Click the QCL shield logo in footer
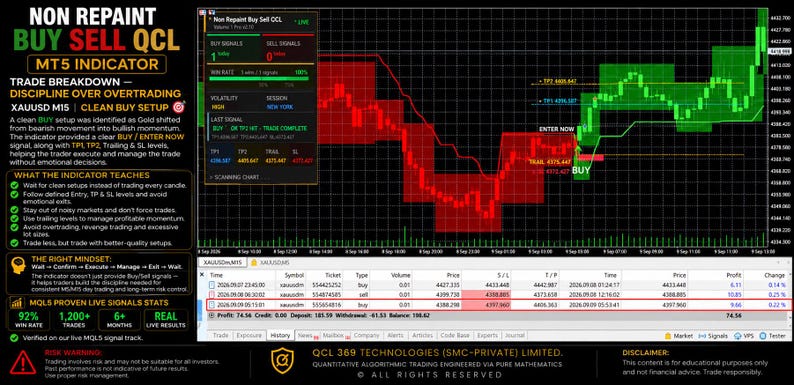This screenshot has height=385, width=794. [x=282, y=361]
